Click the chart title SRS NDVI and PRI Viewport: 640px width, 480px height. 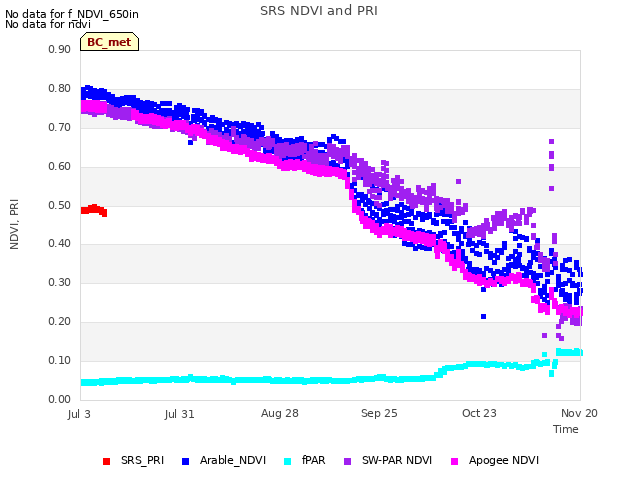tap(319, 11)
